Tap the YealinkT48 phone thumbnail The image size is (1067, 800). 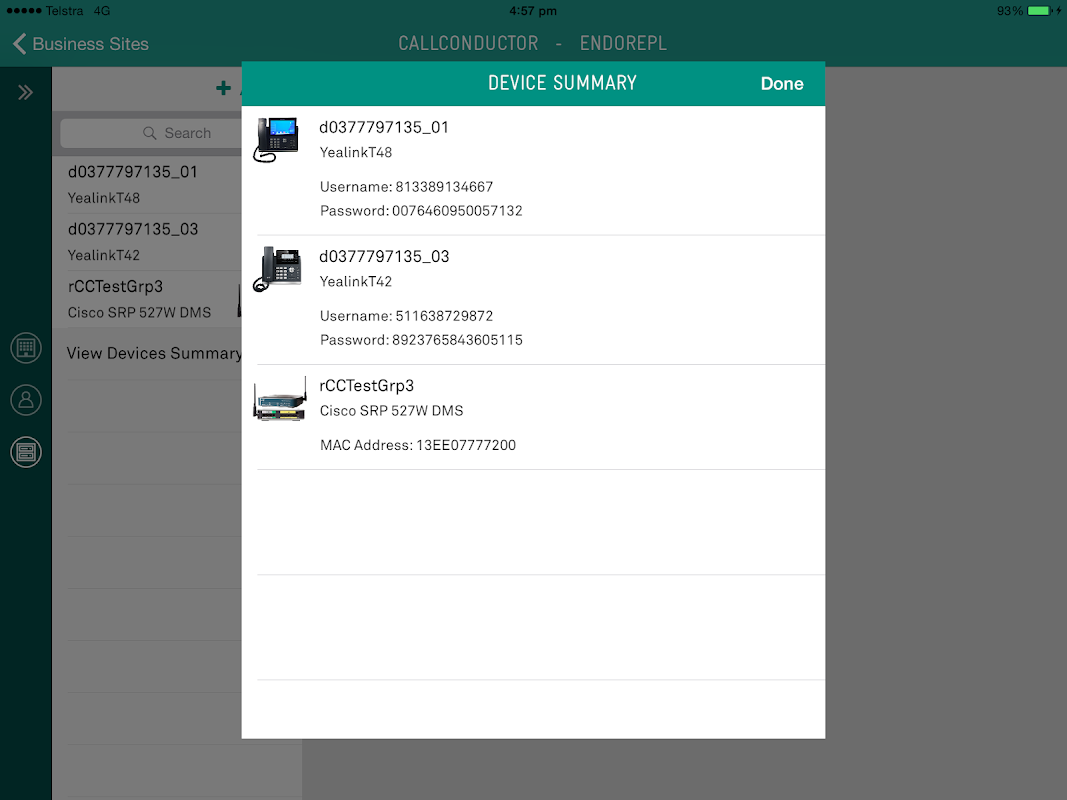click(x=277, y=139)
